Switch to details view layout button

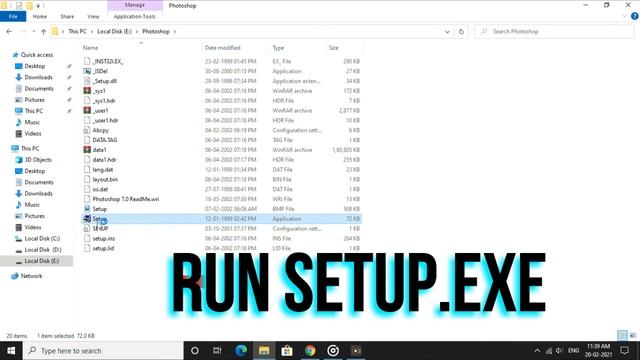pyautogui.click(x=622, y=336)
